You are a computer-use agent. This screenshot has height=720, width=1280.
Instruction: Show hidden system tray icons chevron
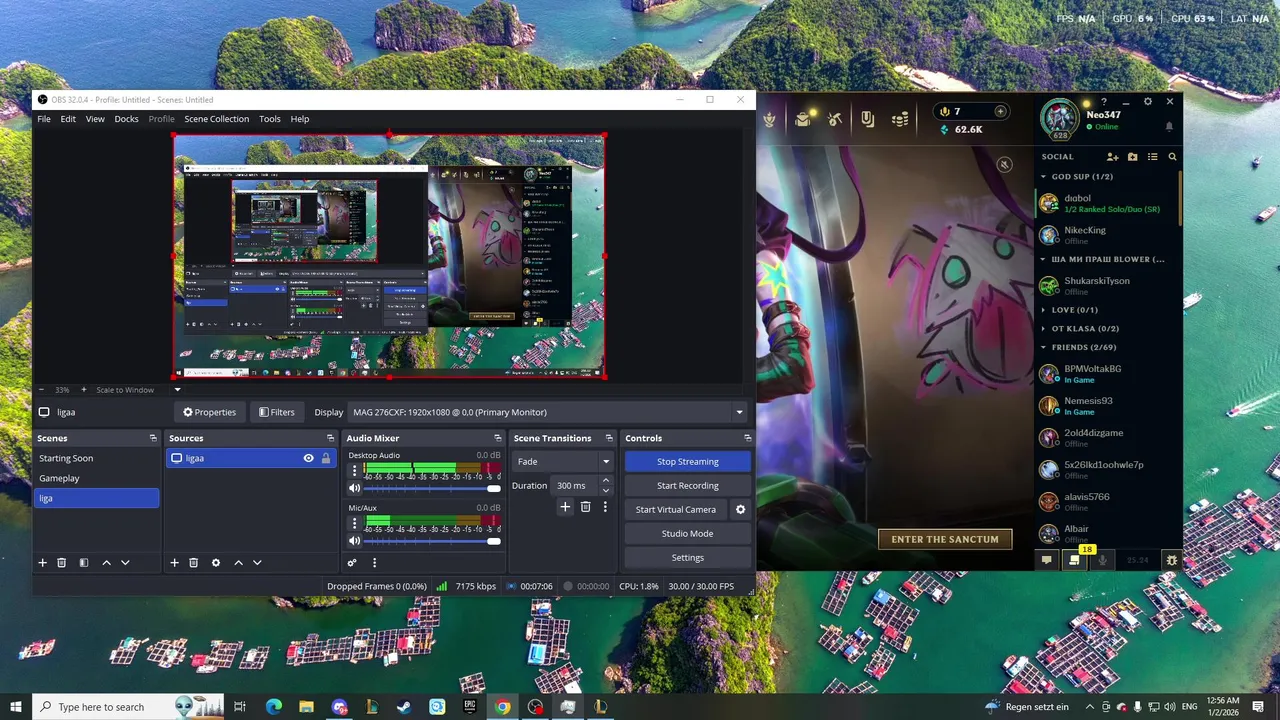click(x=1090, y=707)
